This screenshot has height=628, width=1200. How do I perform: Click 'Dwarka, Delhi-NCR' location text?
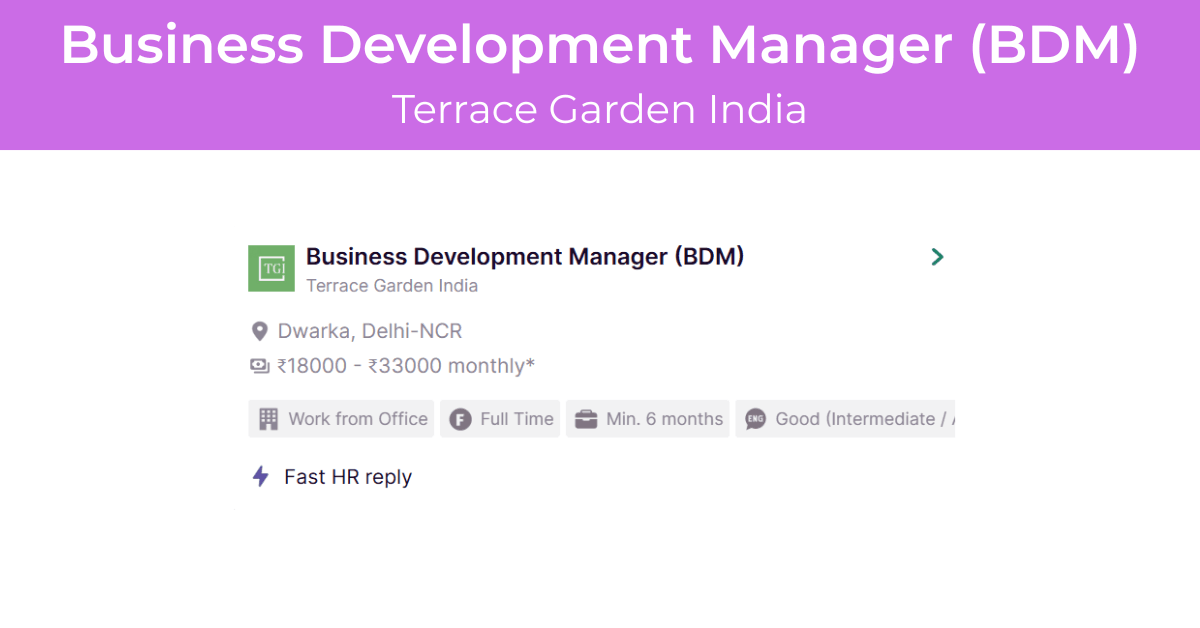[x=370, y=331]
